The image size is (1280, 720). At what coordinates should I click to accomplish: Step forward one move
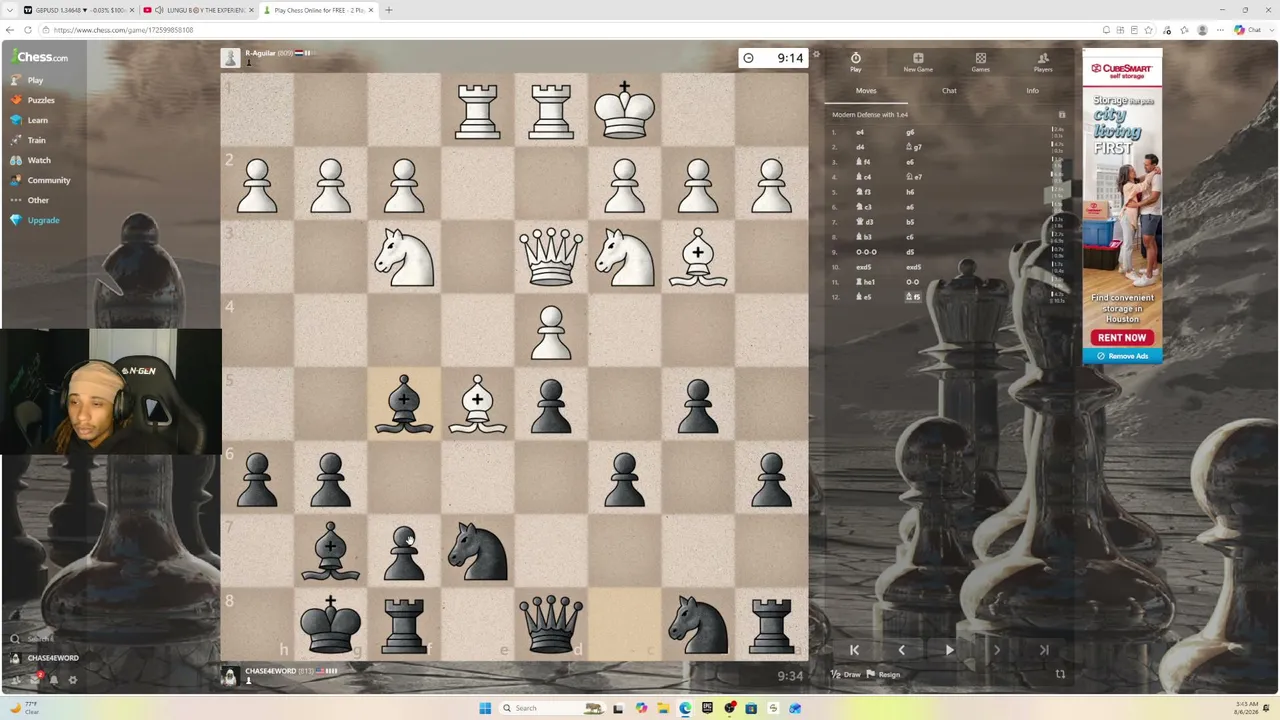tap(997, 650)
